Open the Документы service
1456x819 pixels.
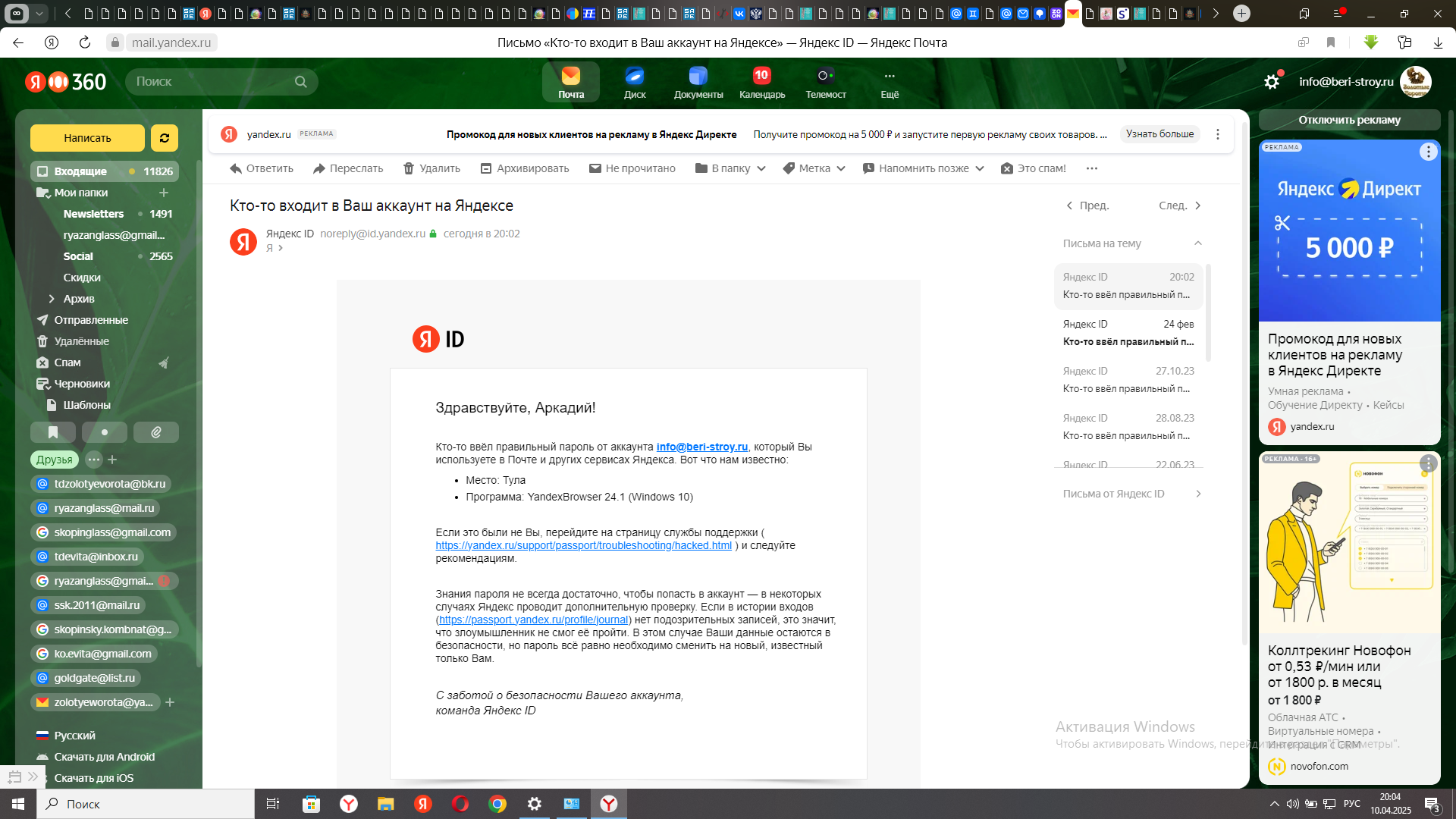pos(698,82)
